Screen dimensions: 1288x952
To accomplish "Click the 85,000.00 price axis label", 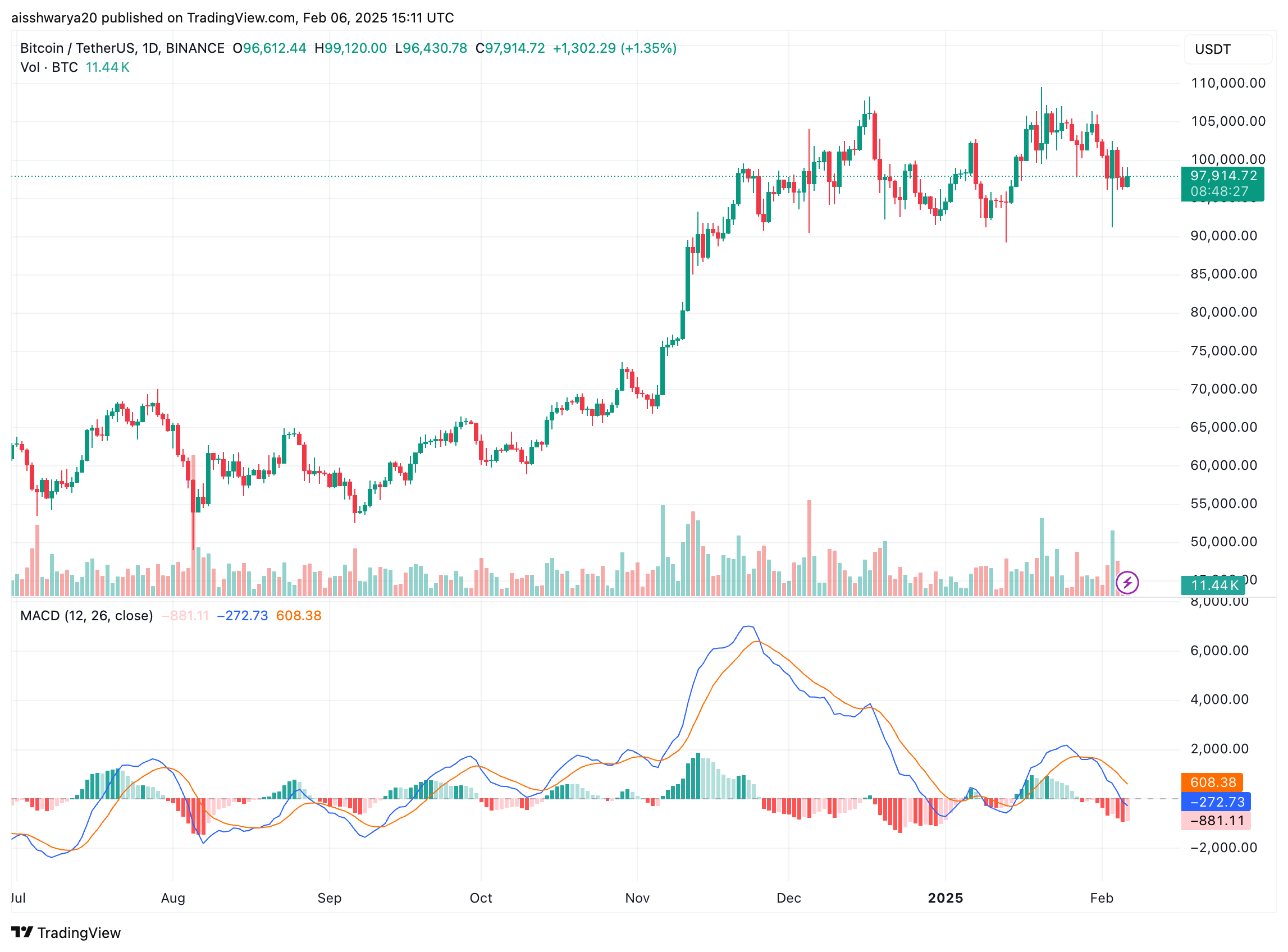I will [x=1224, y=274].
